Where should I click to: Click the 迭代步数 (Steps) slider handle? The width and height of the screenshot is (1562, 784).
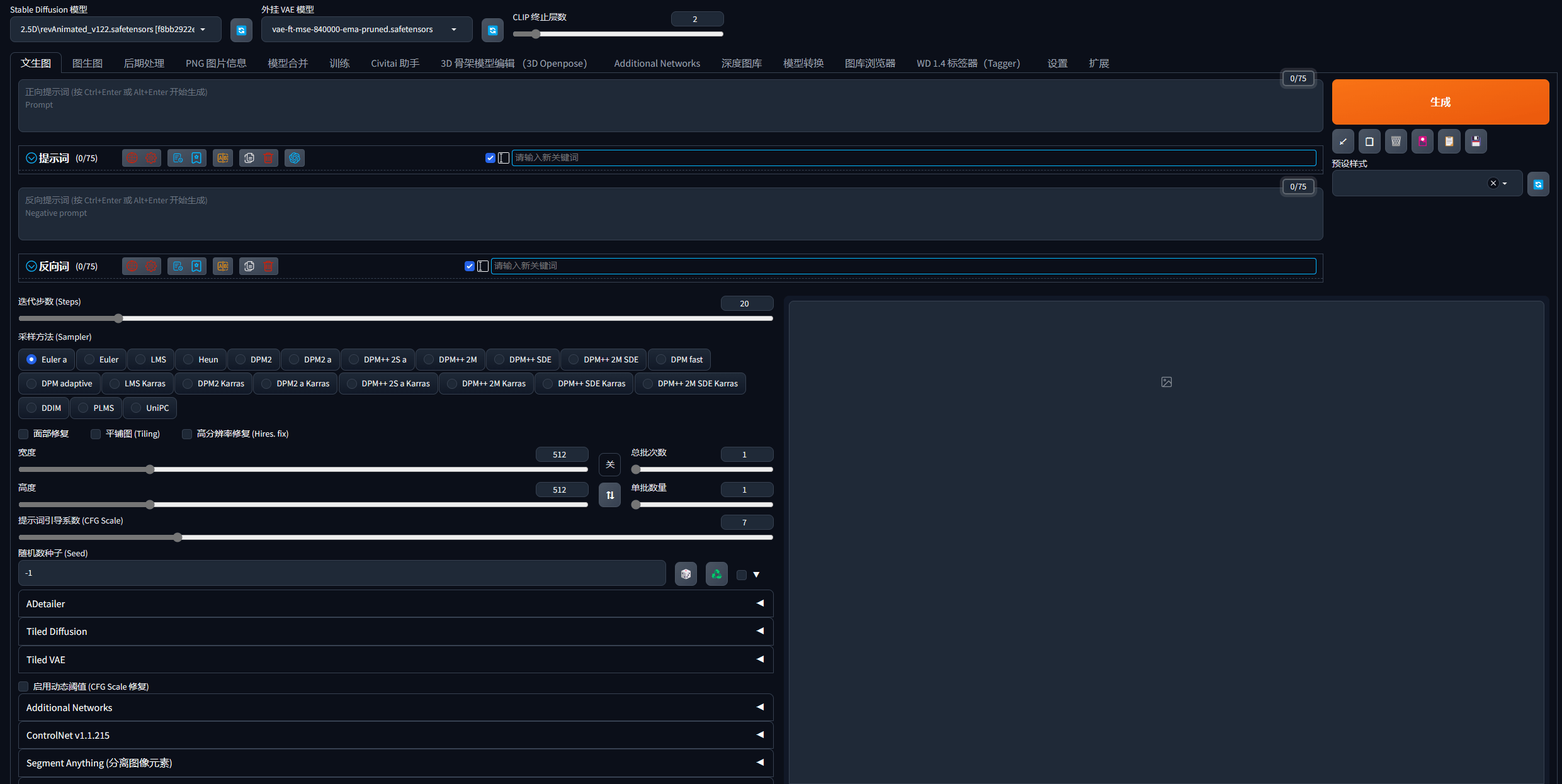(118, 318)
